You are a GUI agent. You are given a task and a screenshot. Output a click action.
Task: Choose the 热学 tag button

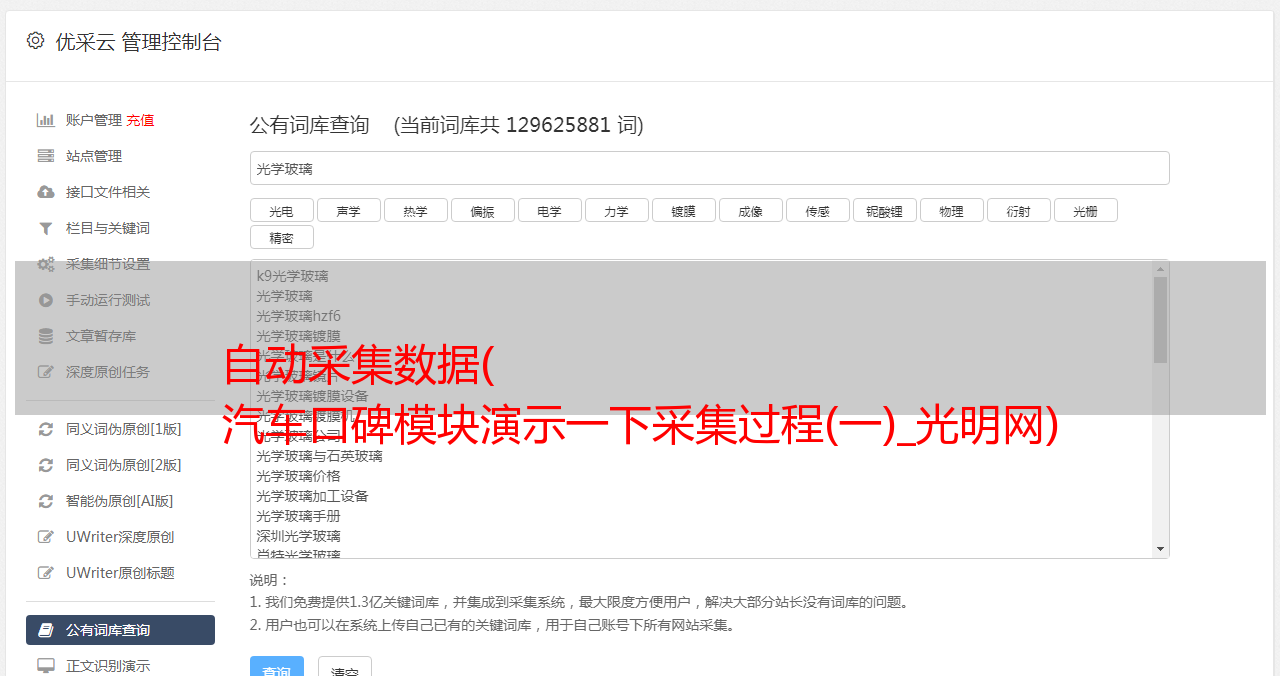point(416,210)
